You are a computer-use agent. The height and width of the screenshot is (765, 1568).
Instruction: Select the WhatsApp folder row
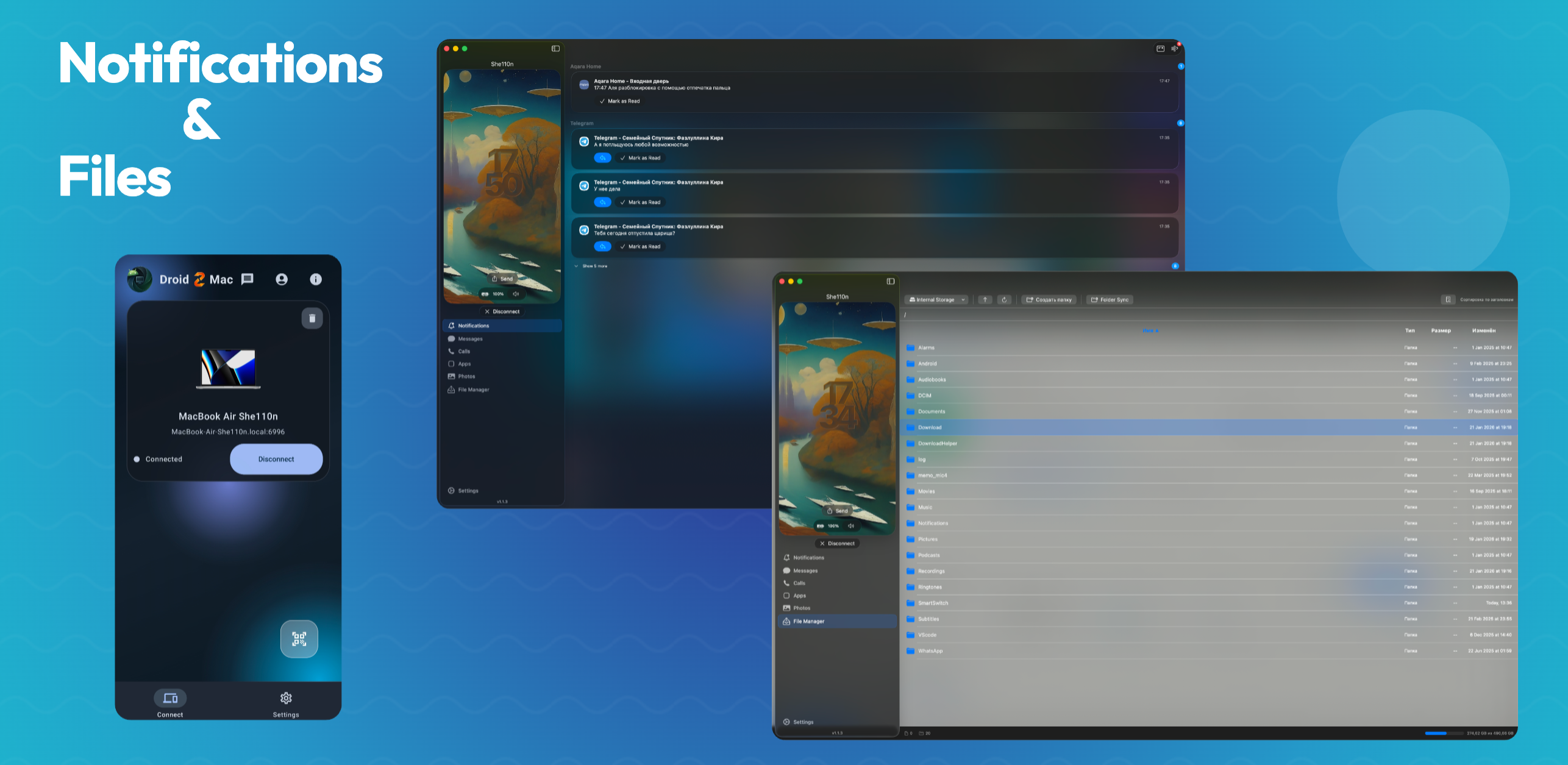pos(1209,651)
